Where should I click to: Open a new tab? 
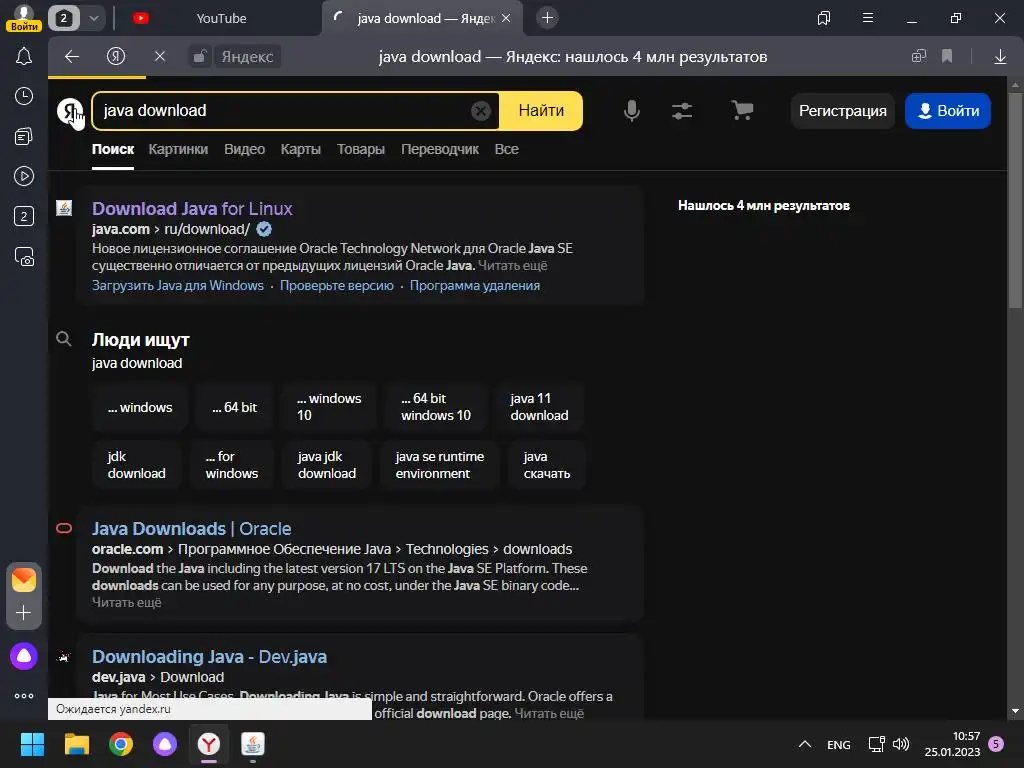[547, 18]
